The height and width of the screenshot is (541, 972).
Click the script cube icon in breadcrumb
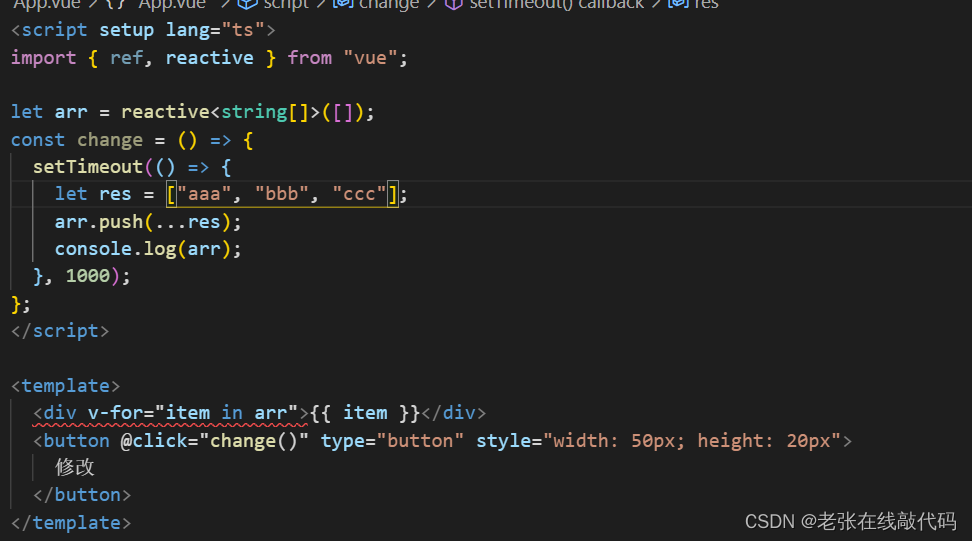pyautogui.click(x=247, y=4)
